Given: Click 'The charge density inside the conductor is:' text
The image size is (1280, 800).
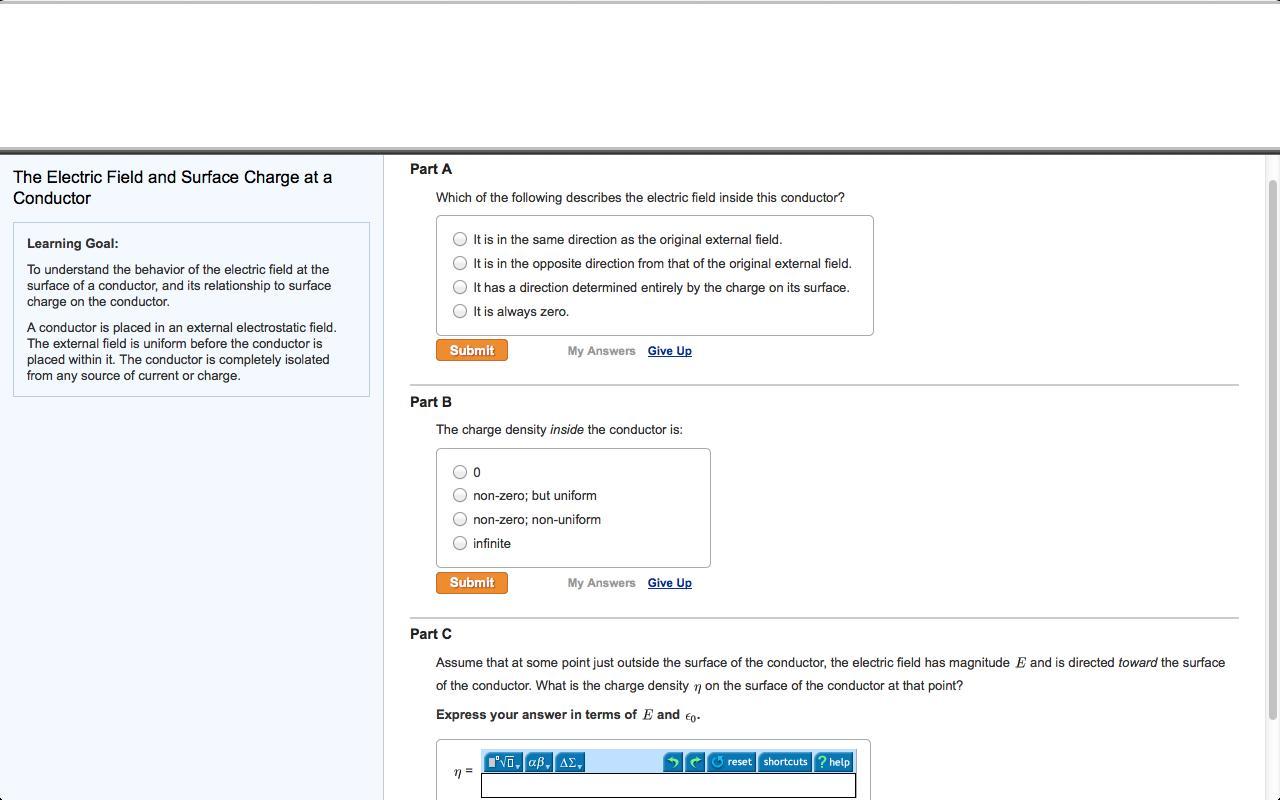Looking at the screenshot, I should tap(559, 429).
